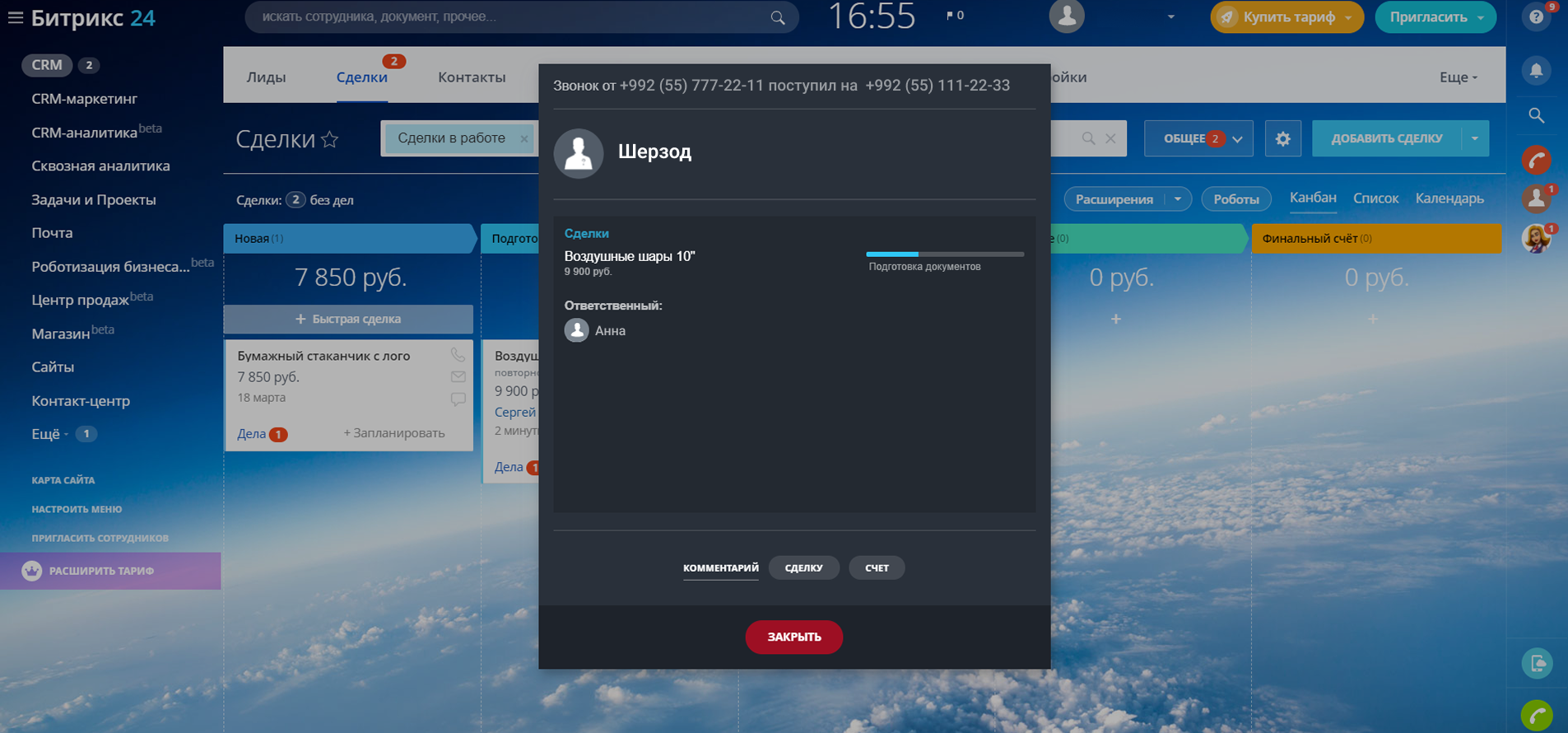The height and width of the screenshot is (733, 1568).
Task: Expand the Еще menu in top tabs
Action: tap(1458, 77)
